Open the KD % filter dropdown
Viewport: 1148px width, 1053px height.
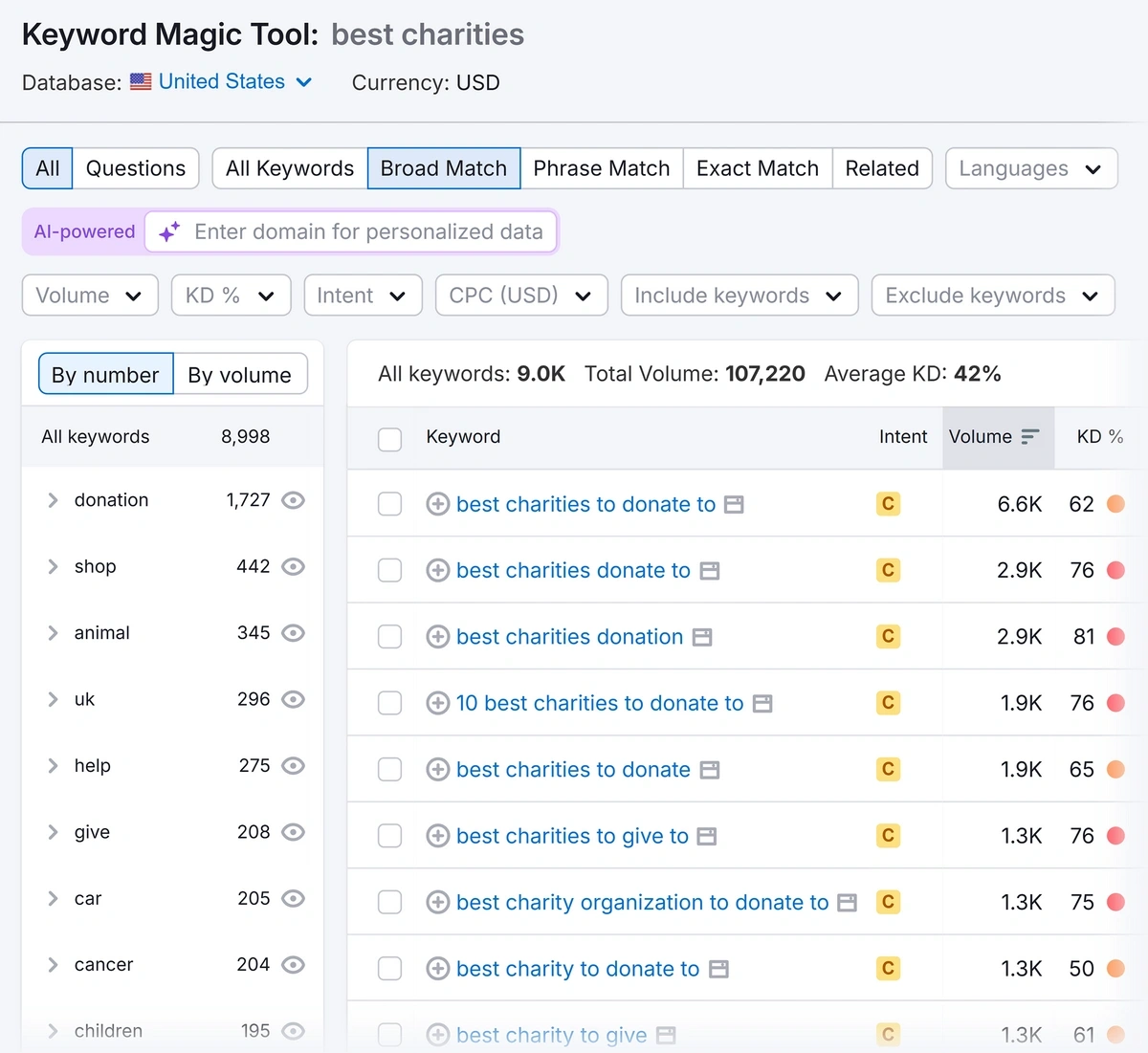(230, 296)
